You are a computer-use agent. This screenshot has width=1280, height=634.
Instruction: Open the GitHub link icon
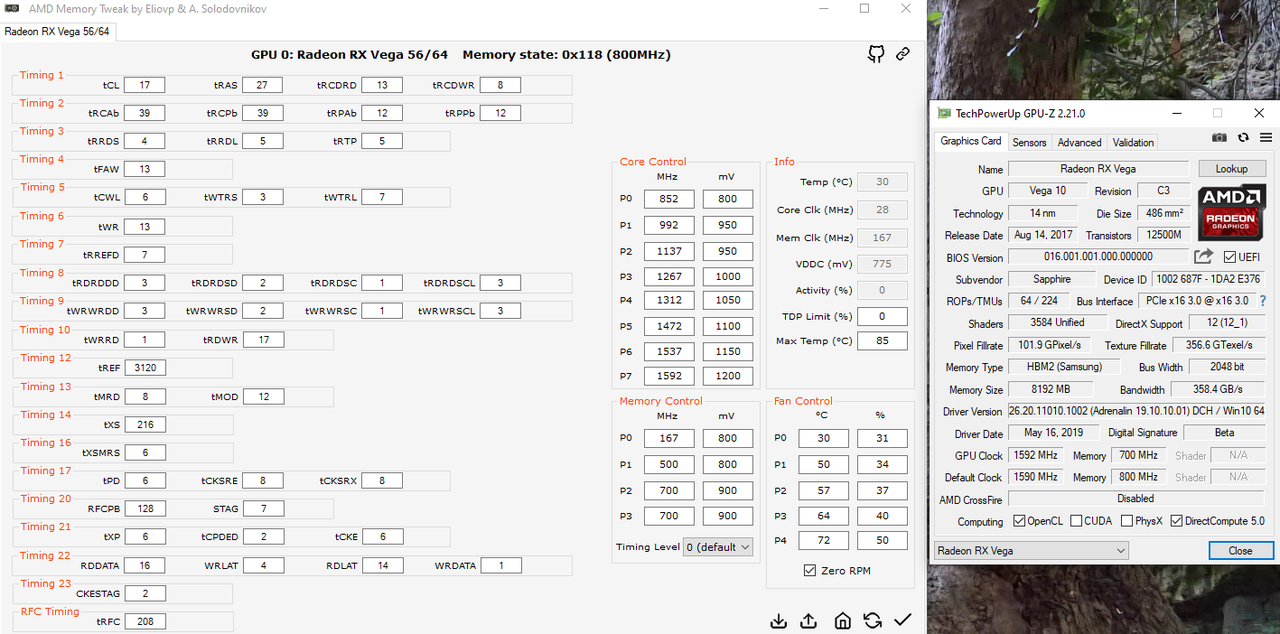(876, 54)
